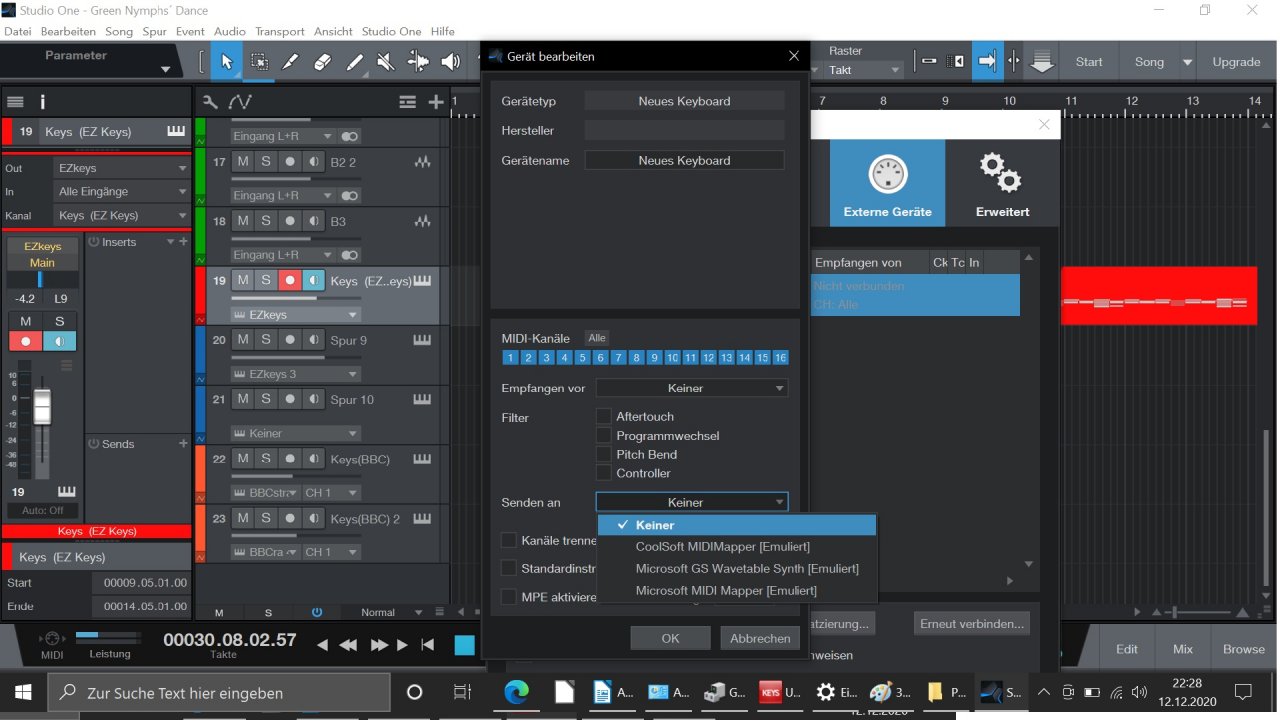Select the range selection tool

point(259,62)
